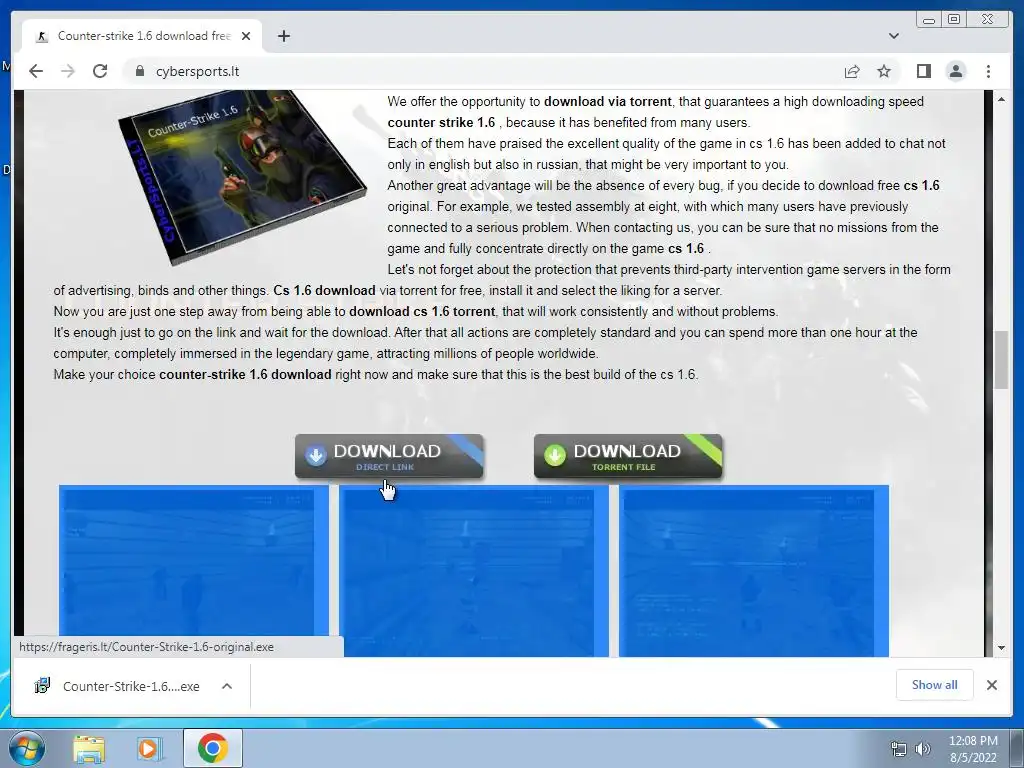Click the bold text "Cs 1.6 download"
The width and height of the screenshot is (1024, 768).
pos(324,291)
